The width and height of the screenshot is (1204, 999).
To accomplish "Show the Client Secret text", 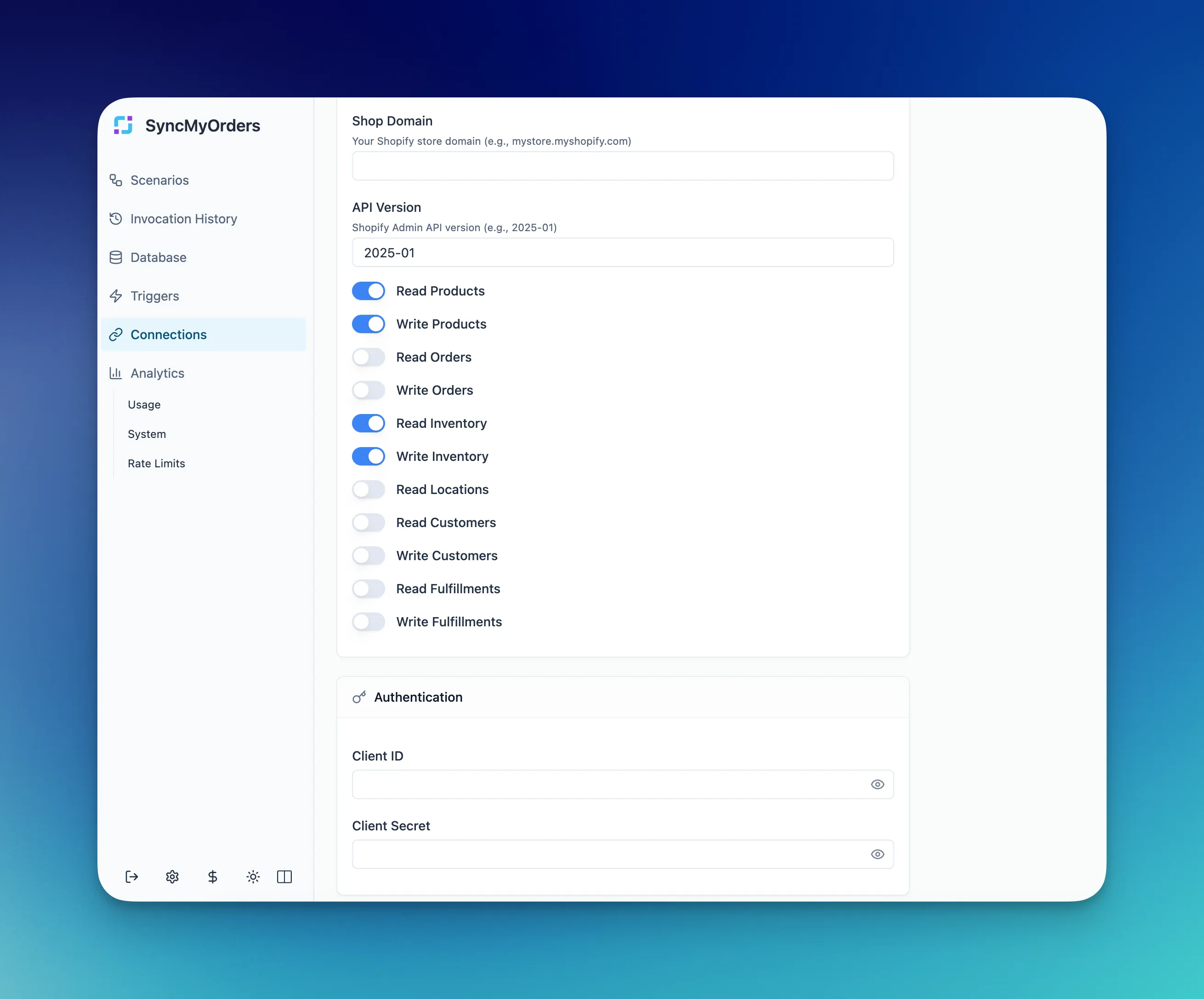I will [877, 854].
